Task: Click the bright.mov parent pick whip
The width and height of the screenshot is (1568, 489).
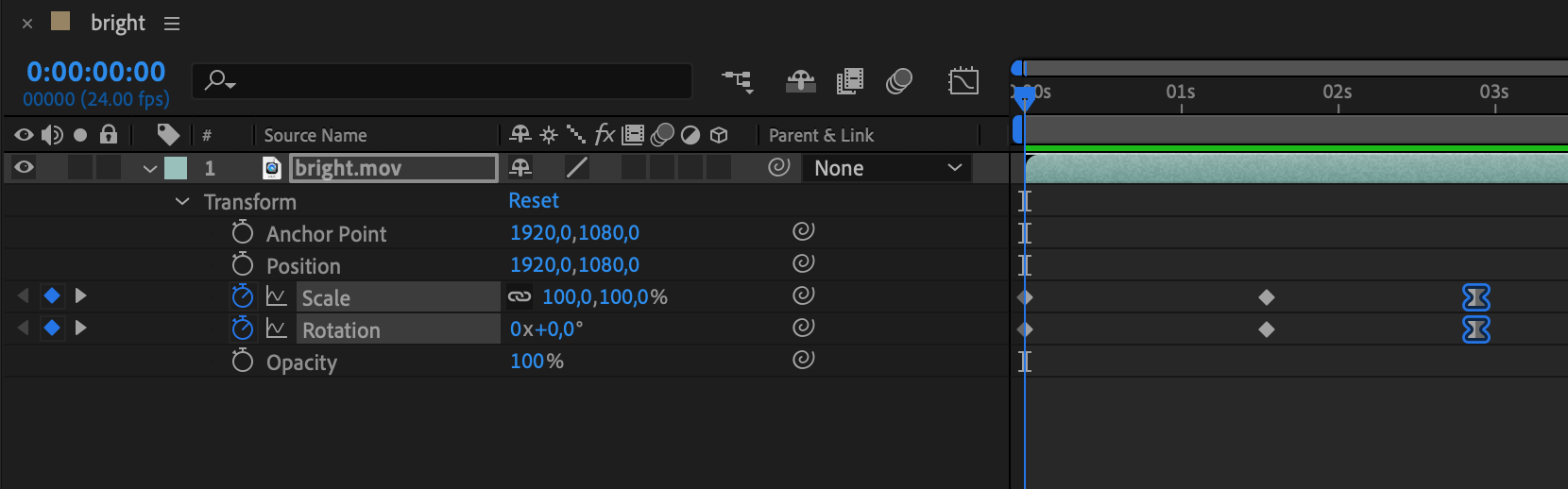Action: [778, 168]
